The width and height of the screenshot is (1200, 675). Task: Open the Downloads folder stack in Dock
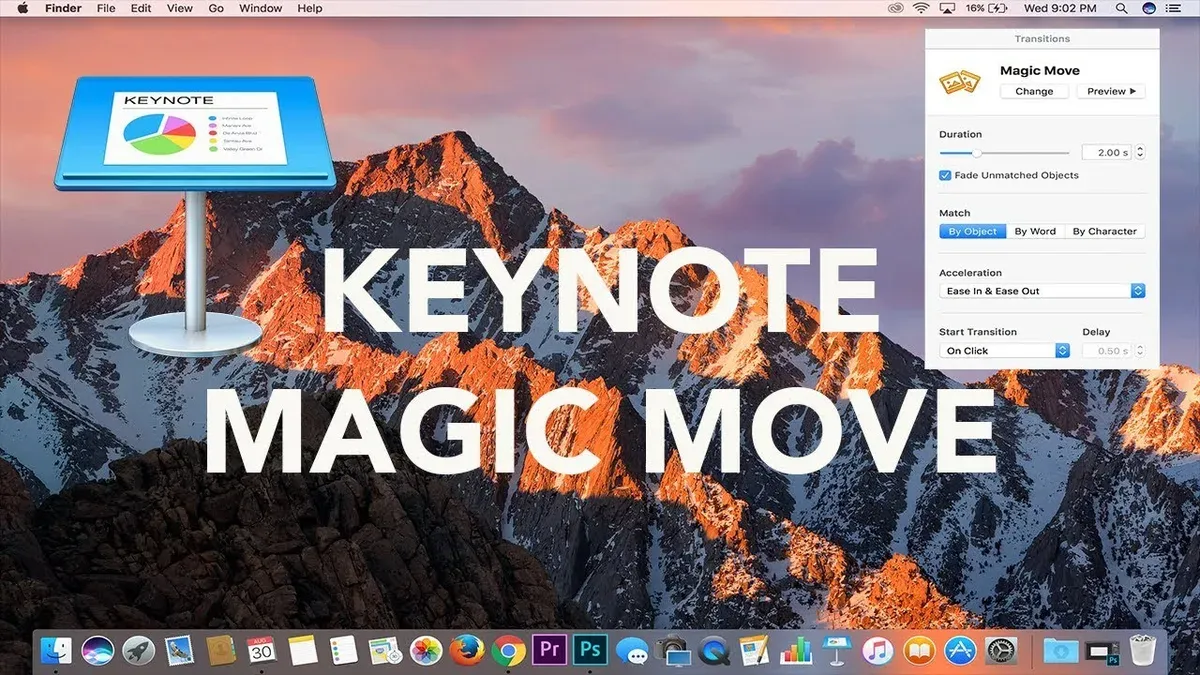(x=1060, y=651)
